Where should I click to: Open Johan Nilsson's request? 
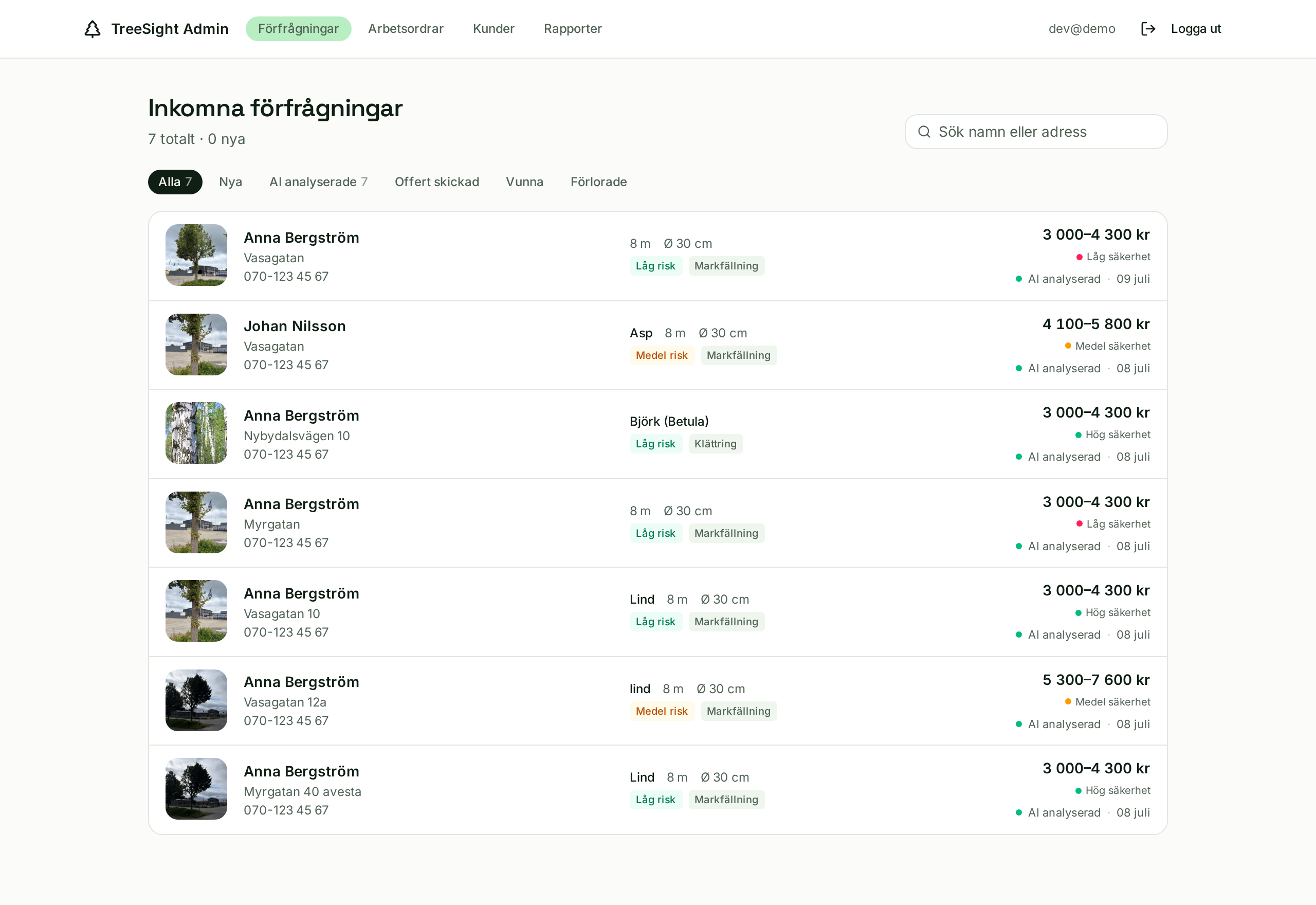point(657,345)
